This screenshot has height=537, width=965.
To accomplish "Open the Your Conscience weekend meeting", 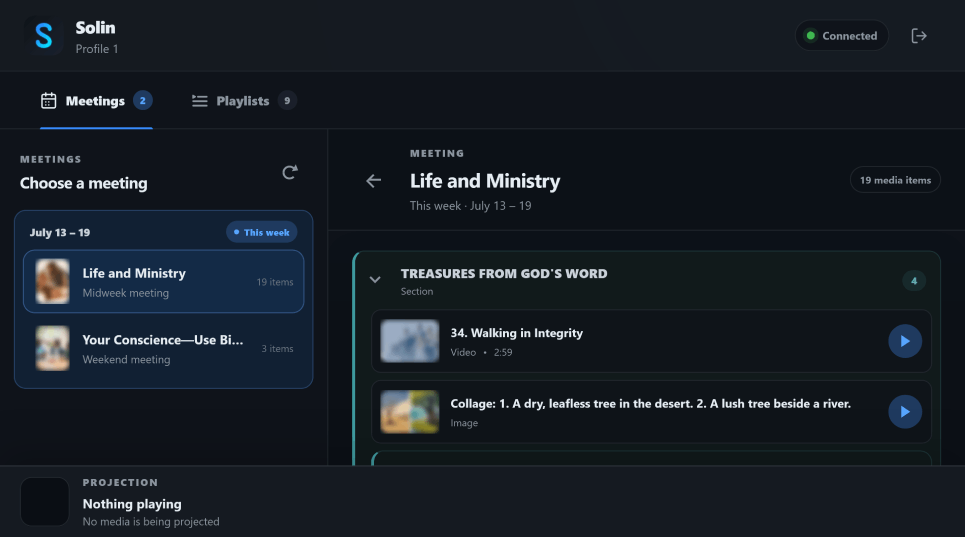I will point(164,348).
